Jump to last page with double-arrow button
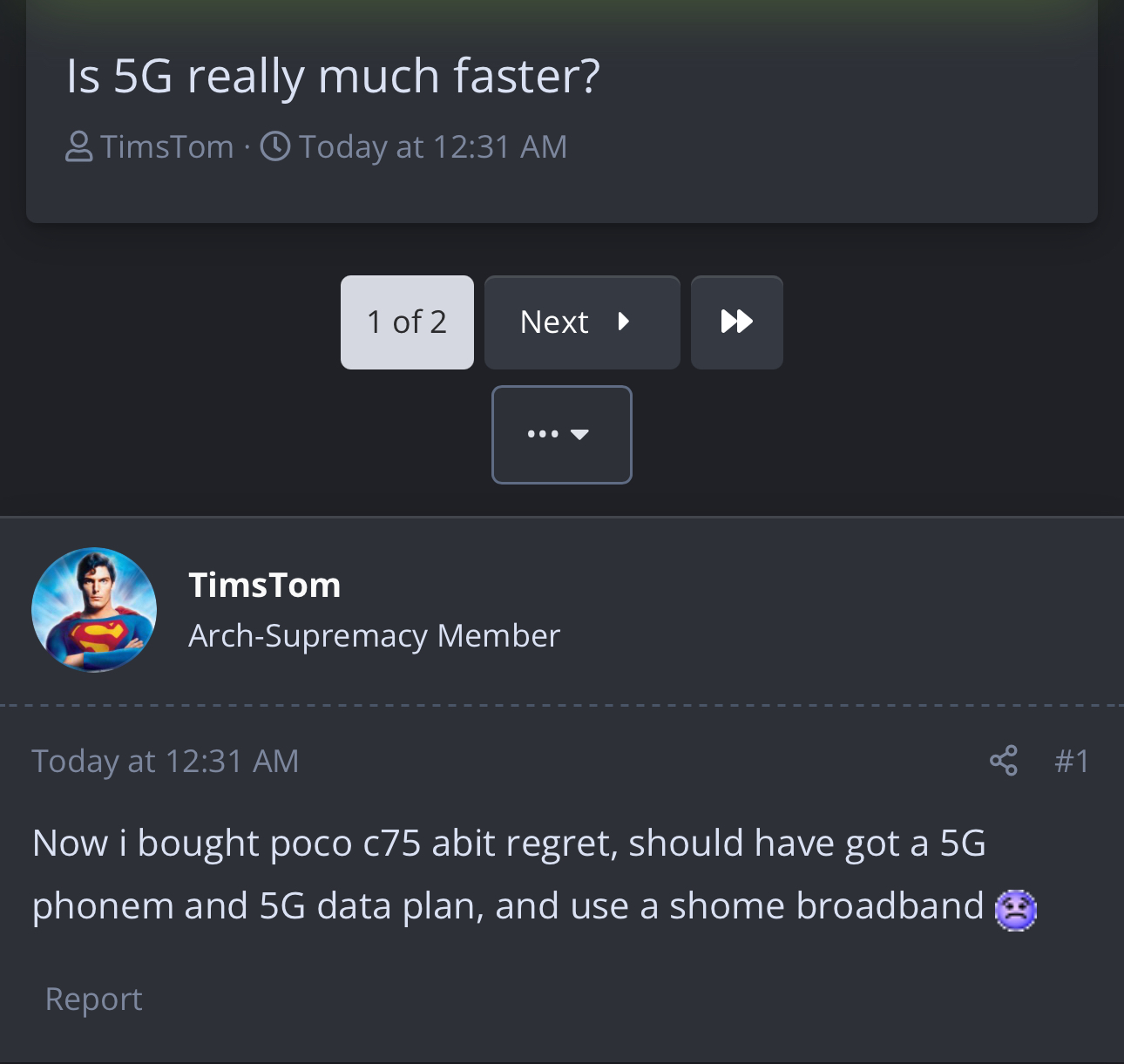The height and width of the screenshot is (1064, 1124). coord(737,322)
